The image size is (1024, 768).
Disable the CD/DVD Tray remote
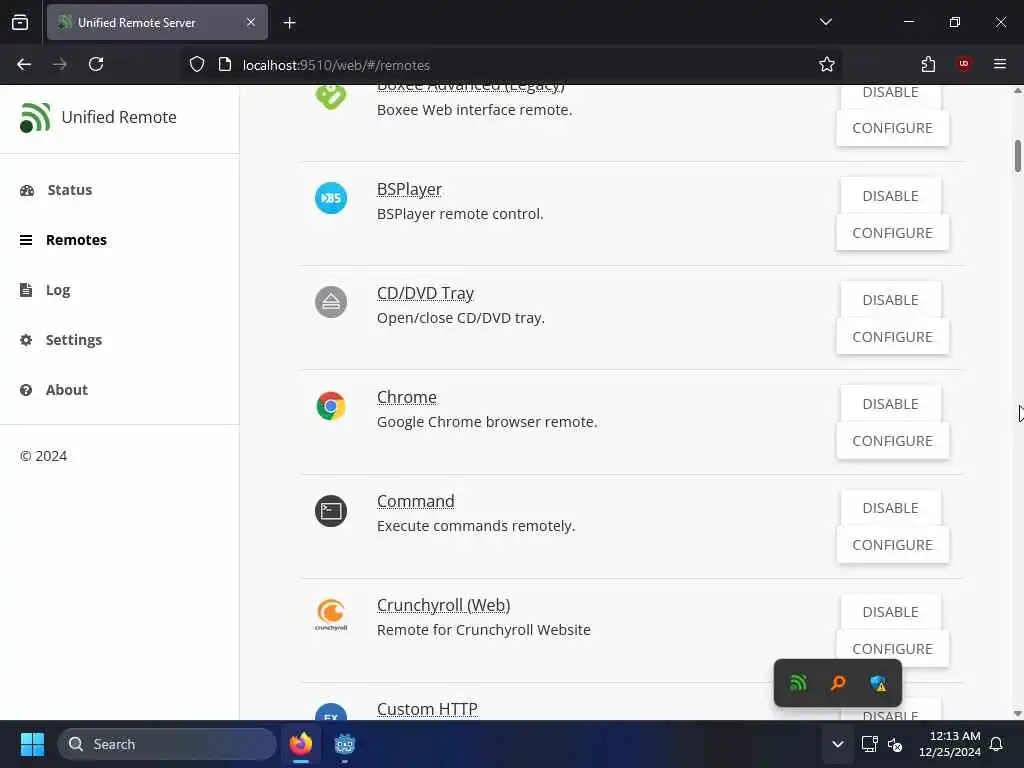point(890,300)
